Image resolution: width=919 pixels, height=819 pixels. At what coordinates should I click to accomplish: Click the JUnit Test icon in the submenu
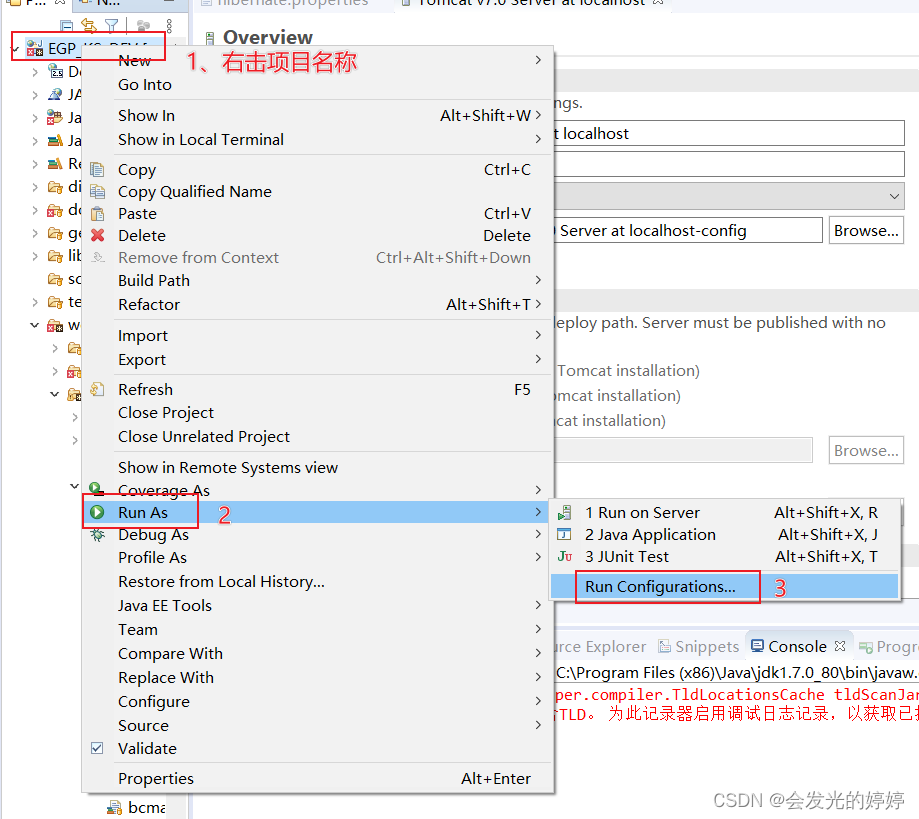point(563,556)
